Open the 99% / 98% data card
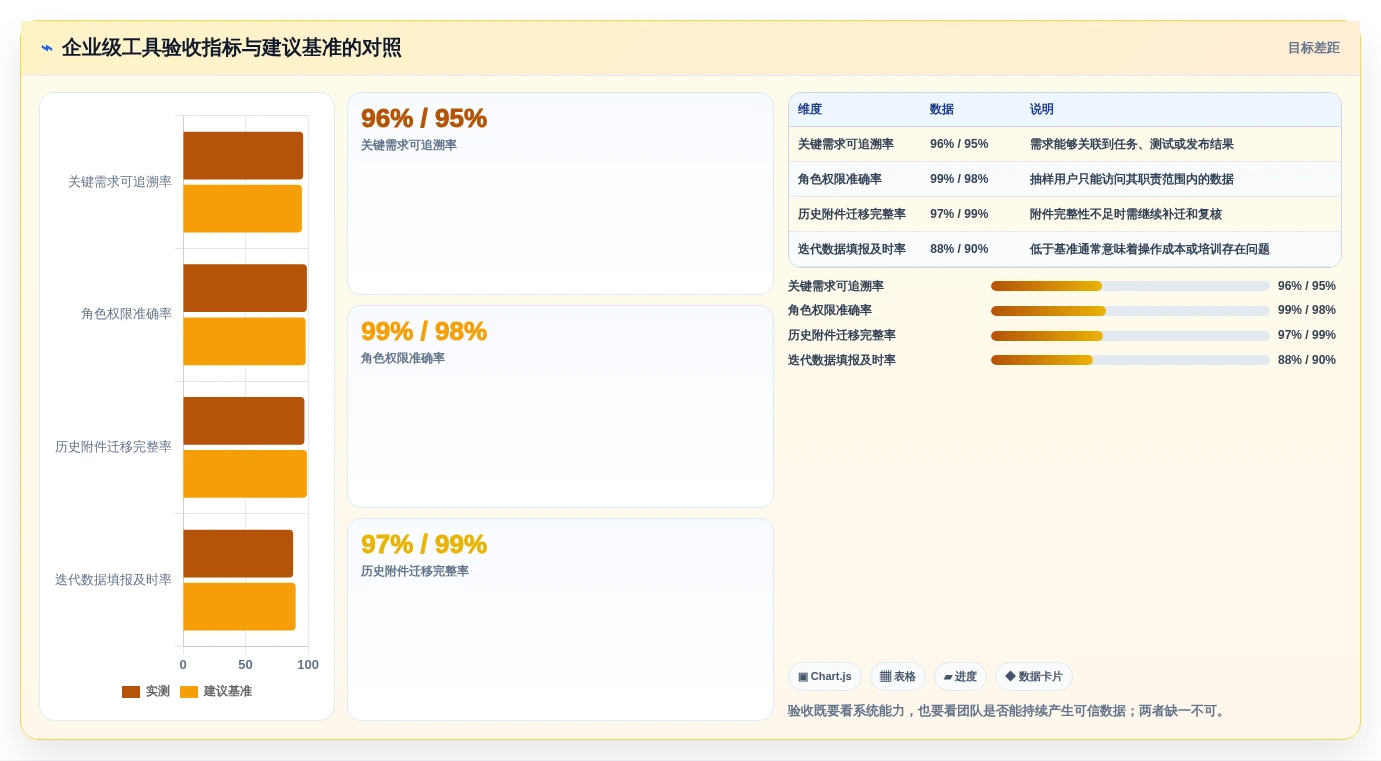Screen dimensions: 1381x761 [560, 407]
